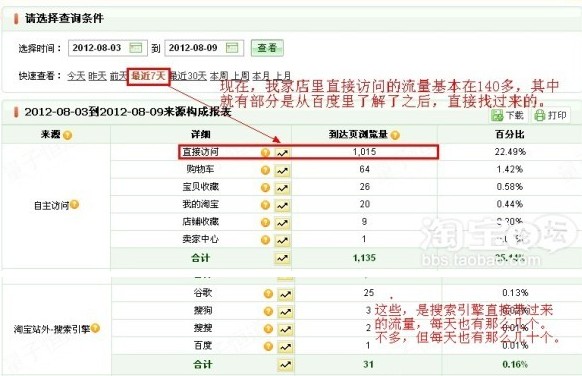Open help icon beside 淘宝站外-搜索引擎

click(95, 328)
